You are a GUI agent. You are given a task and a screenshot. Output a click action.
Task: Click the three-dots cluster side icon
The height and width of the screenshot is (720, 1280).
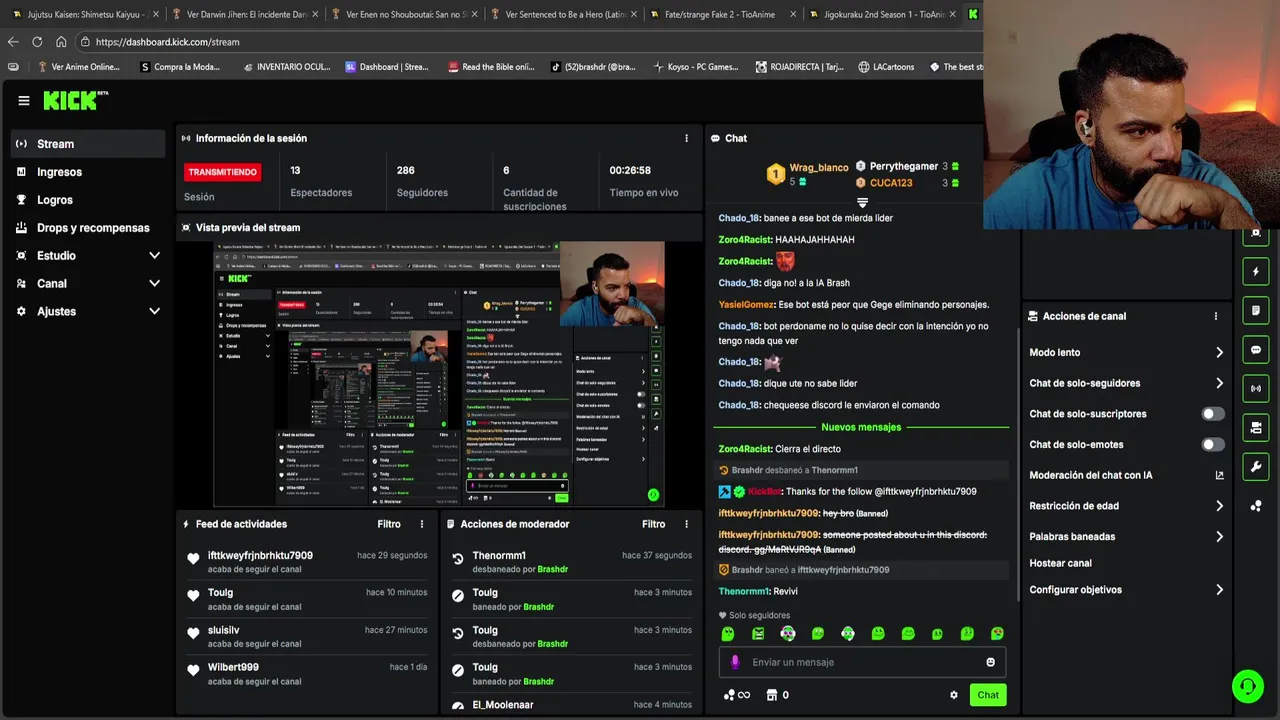point(1256,506)
